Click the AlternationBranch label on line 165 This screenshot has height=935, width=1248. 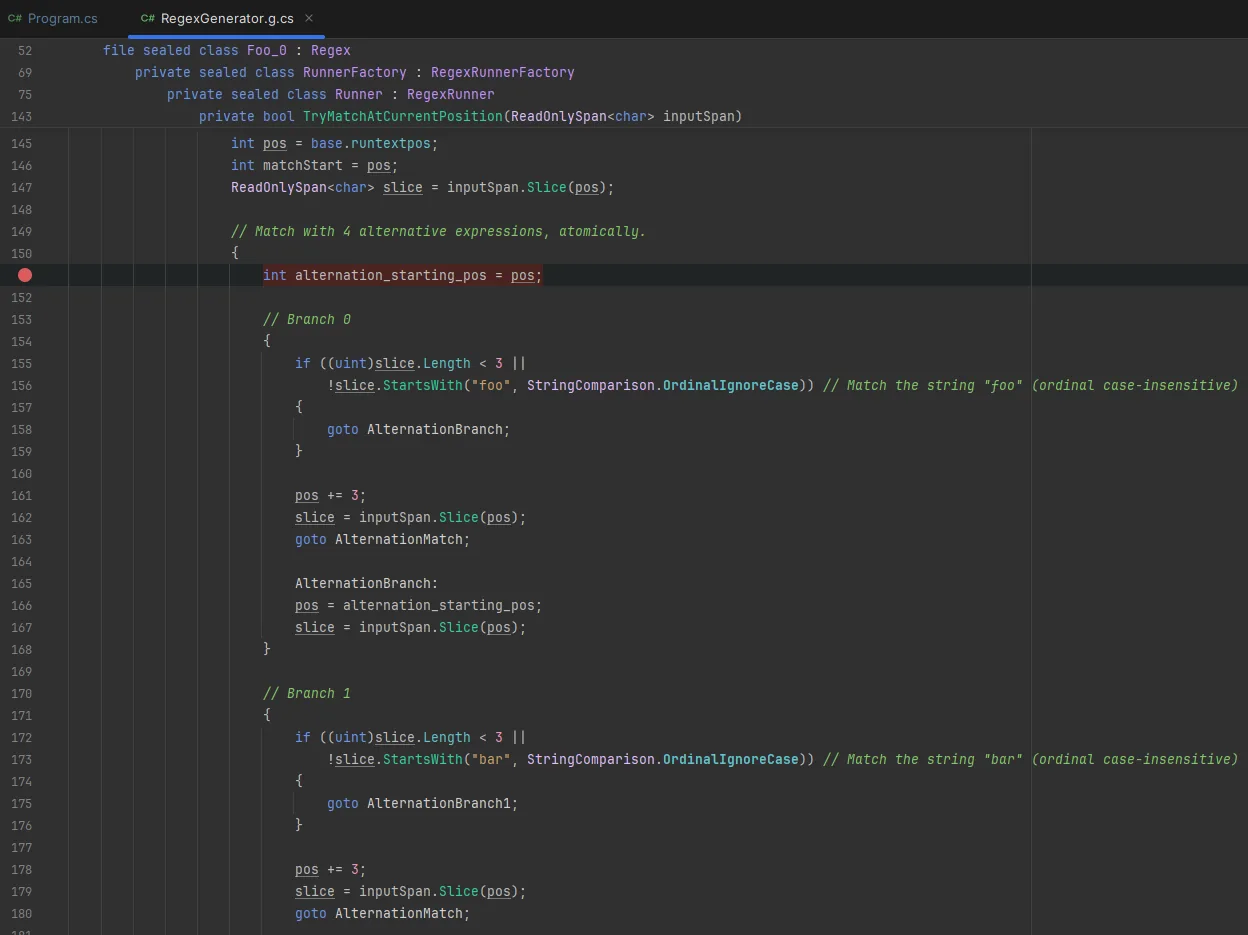pyautogui.click(x=365, y=583)
